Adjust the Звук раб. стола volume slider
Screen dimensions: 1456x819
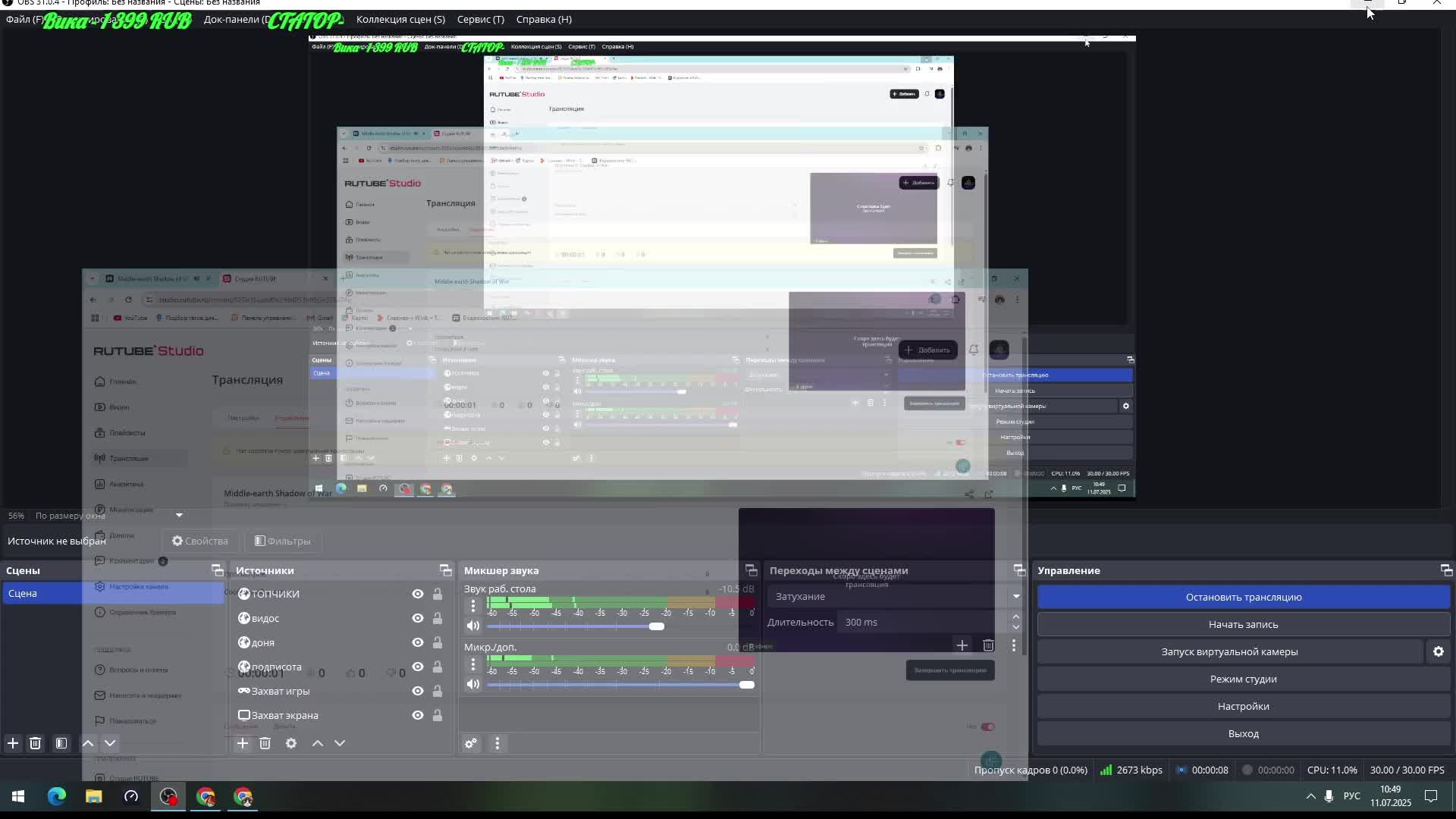656,626
